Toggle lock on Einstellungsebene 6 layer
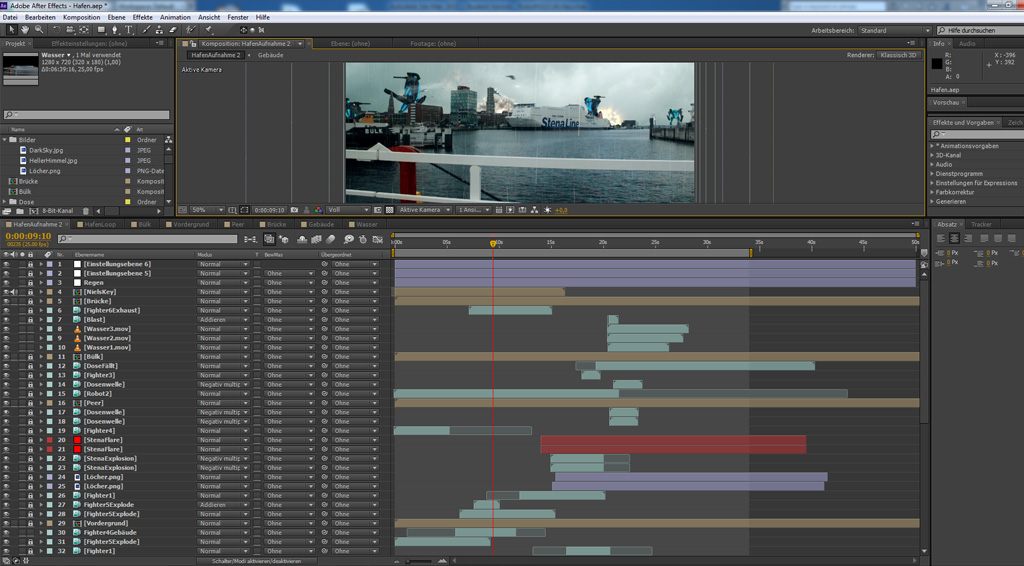Screen dimensions: 1024x566 30,264
